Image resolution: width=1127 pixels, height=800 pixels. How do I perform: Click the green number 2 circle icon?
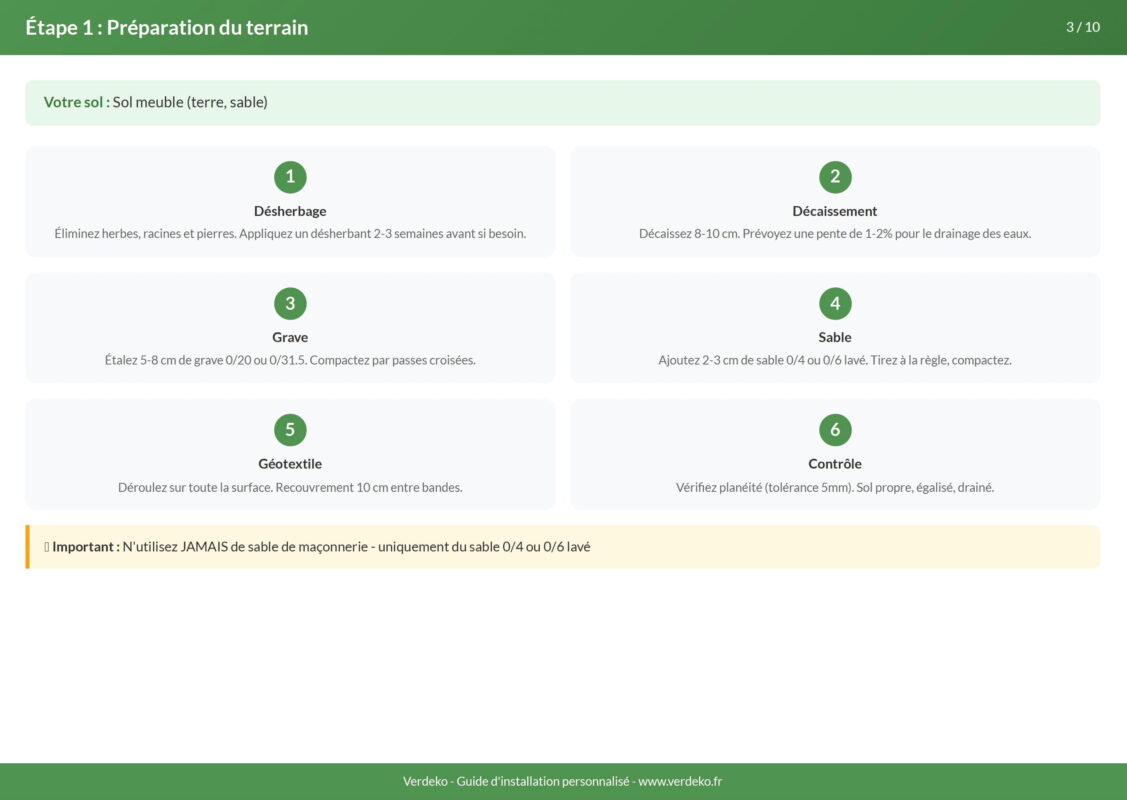pos(835,177)
